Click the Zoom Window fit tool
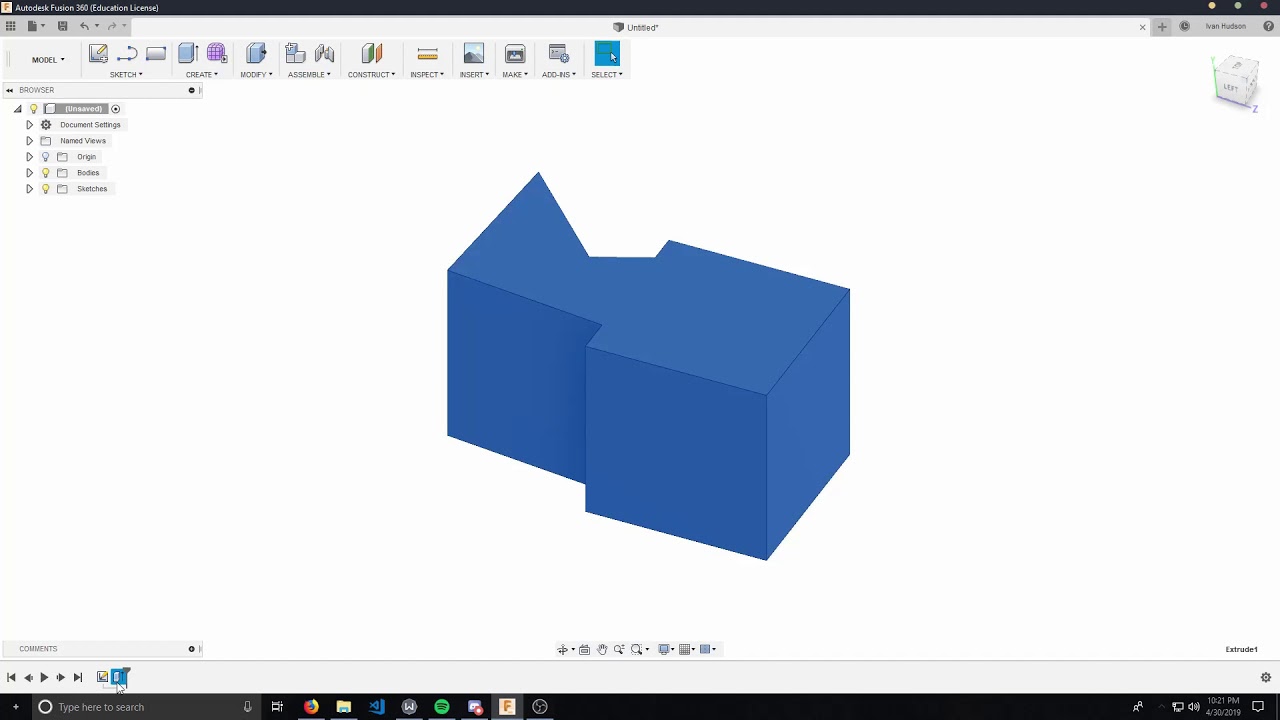The width and height of the screenshot is (1280, 720). [x=637, y=649]
